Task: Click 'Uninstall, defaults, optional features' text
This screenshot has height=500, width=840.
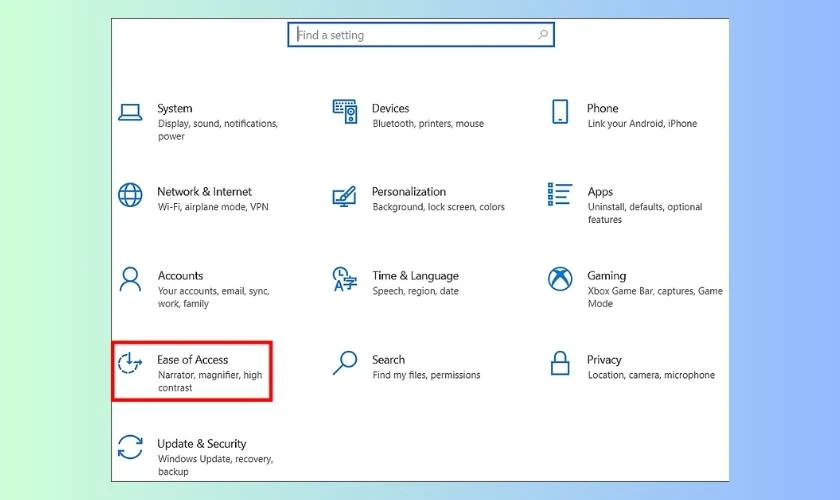Action: [645, 213]
